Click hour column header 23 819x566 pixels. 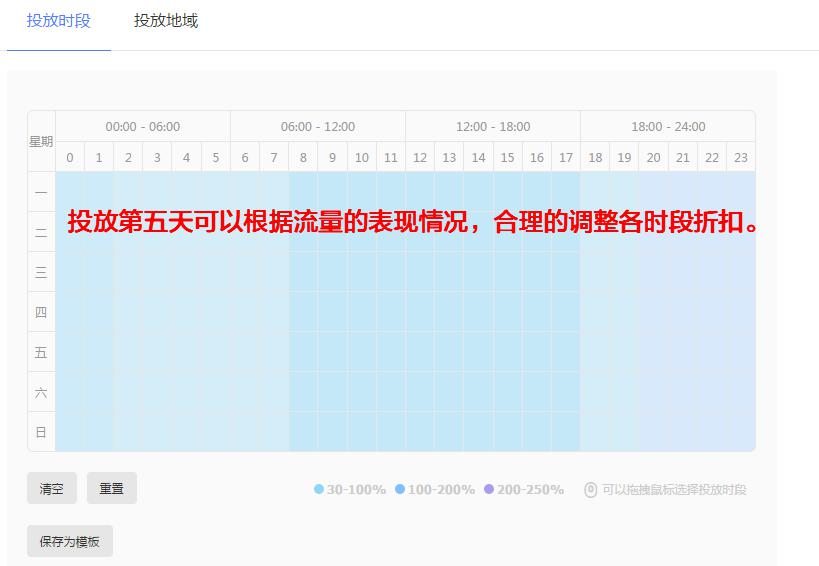pos(741,157)
